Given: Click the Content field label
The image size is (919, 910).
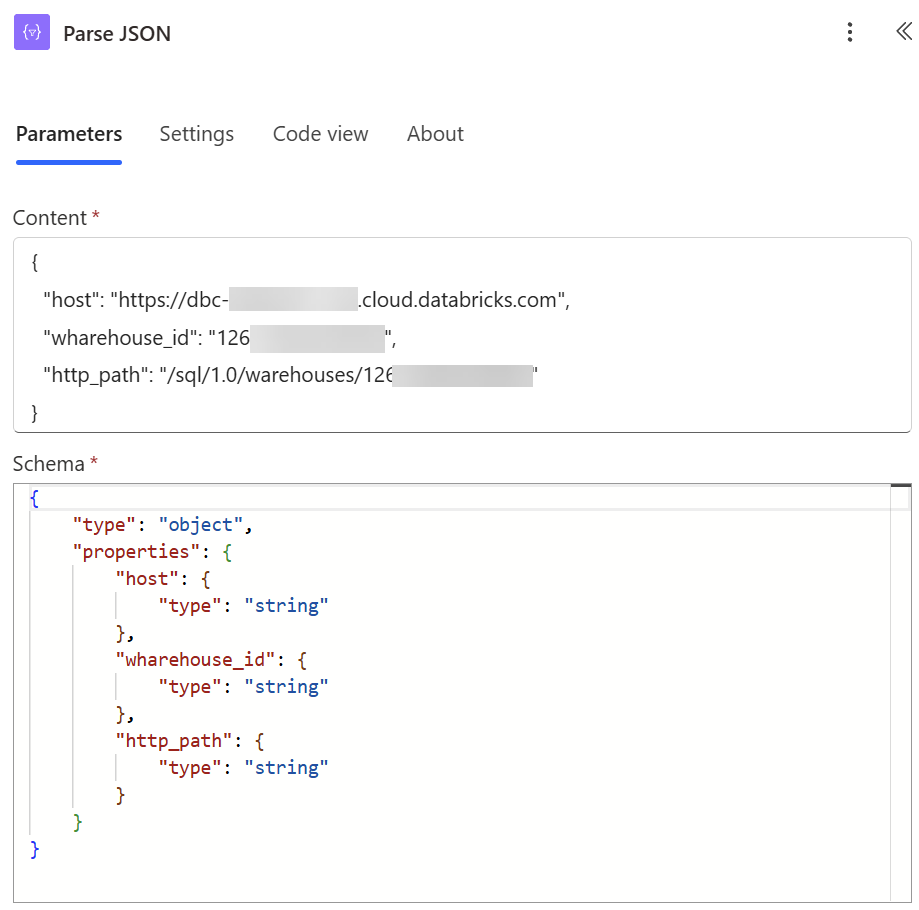Looking at the screenshot, I should 50,218.
